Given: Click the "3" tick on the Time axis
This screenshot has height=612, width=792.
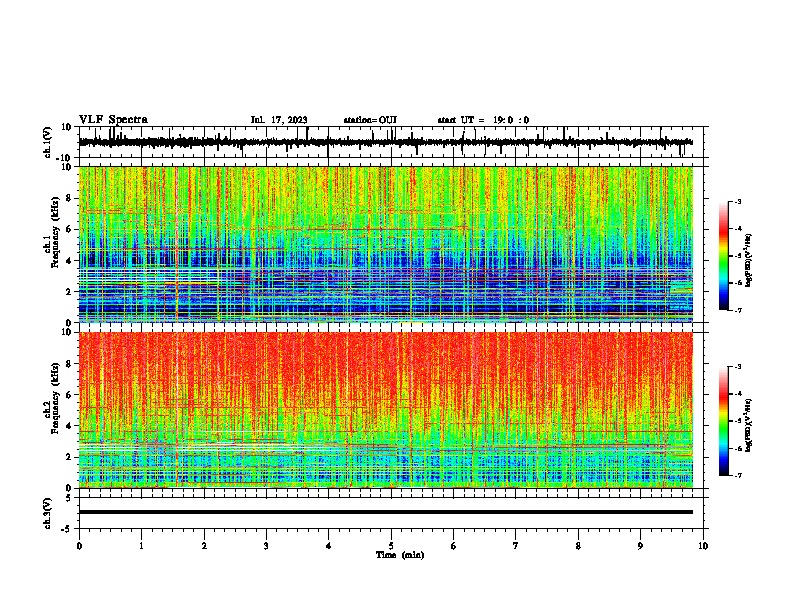Looking at the screenshot, I should (x=266, y=546).
